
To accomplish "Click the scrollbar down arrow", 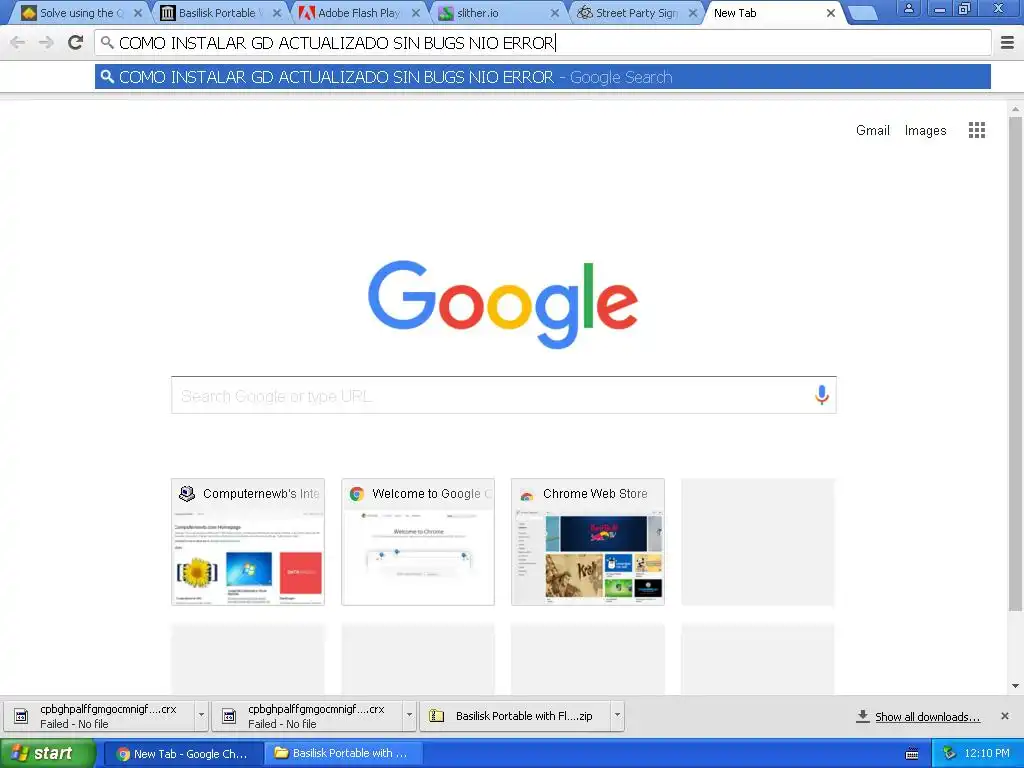I will coord(1015,686).
